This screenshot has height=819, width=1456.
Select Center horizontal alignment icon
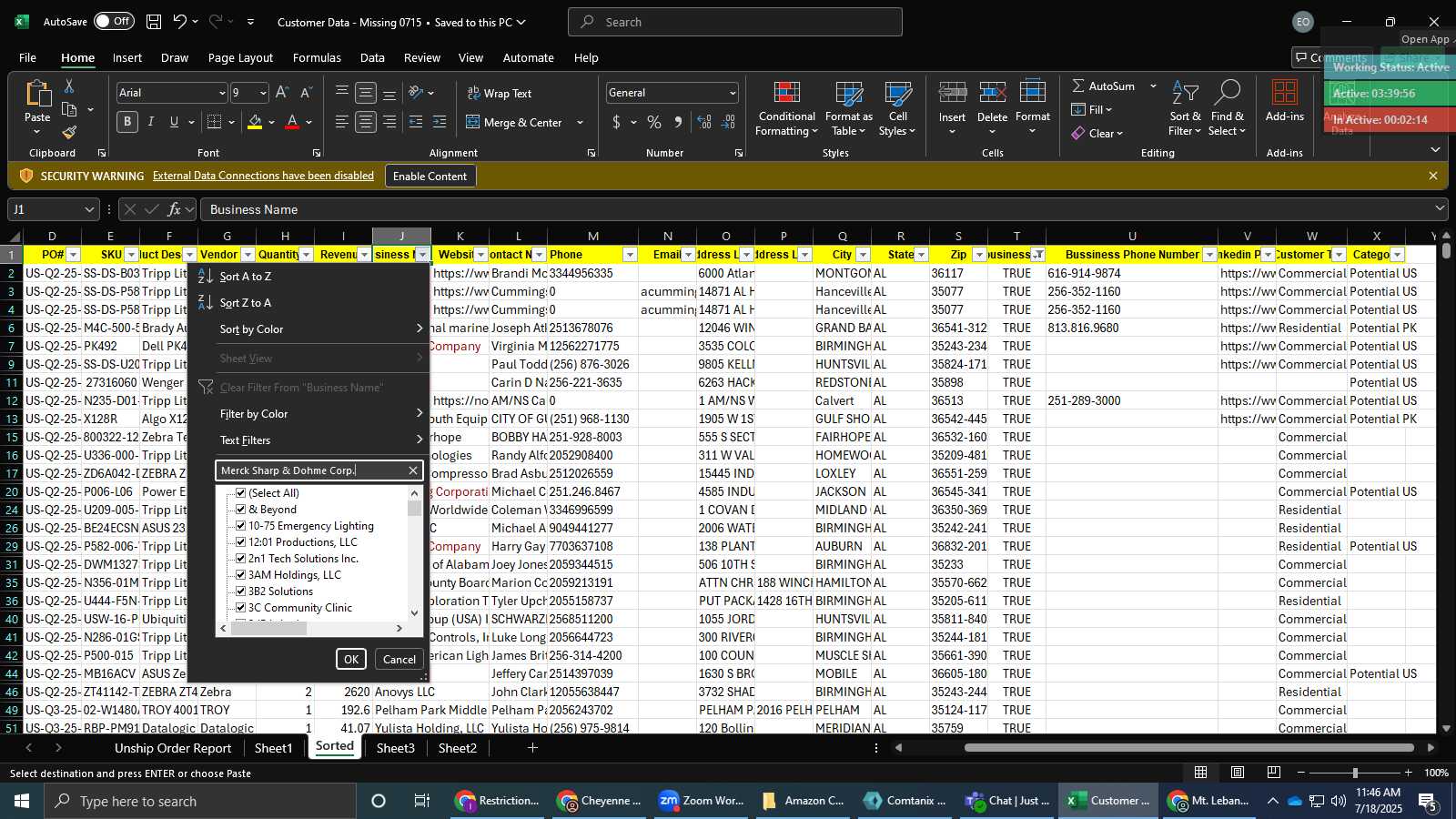(366, 122)
